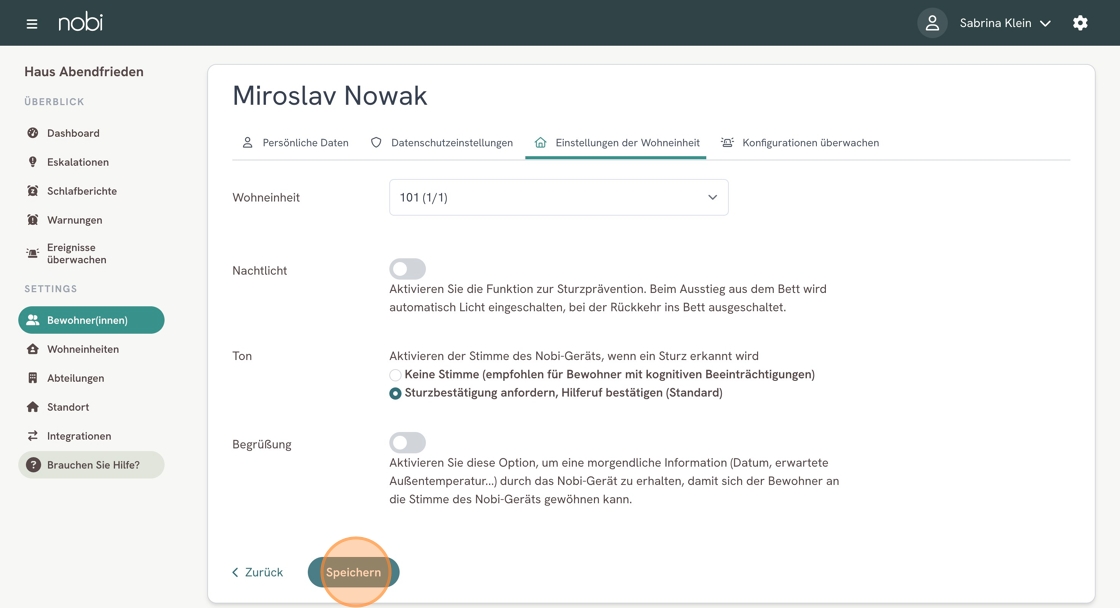This screenshot has width=1120, height=608.
Task: Click the Nachtlicht label
Action: tap(259, 271)
